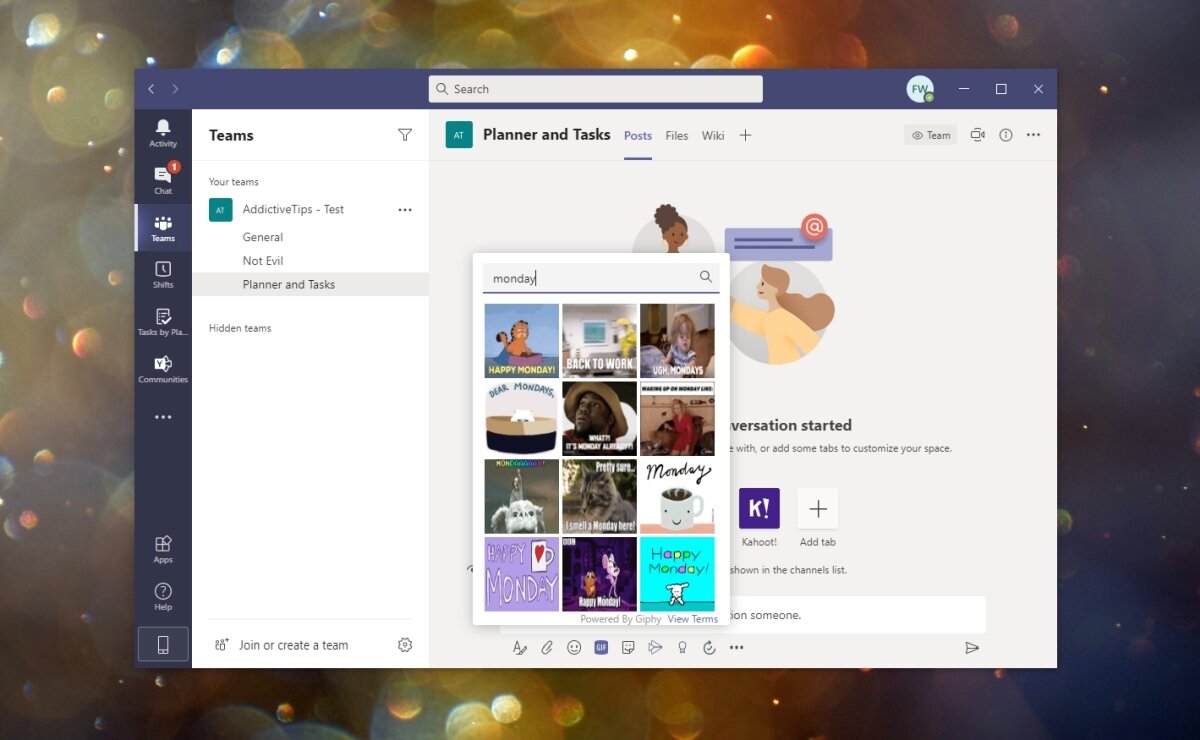This screenshot has height=740, width=1200.
Task: Open more compose actions with the ellipsis
Action: (x=737, y=647)
